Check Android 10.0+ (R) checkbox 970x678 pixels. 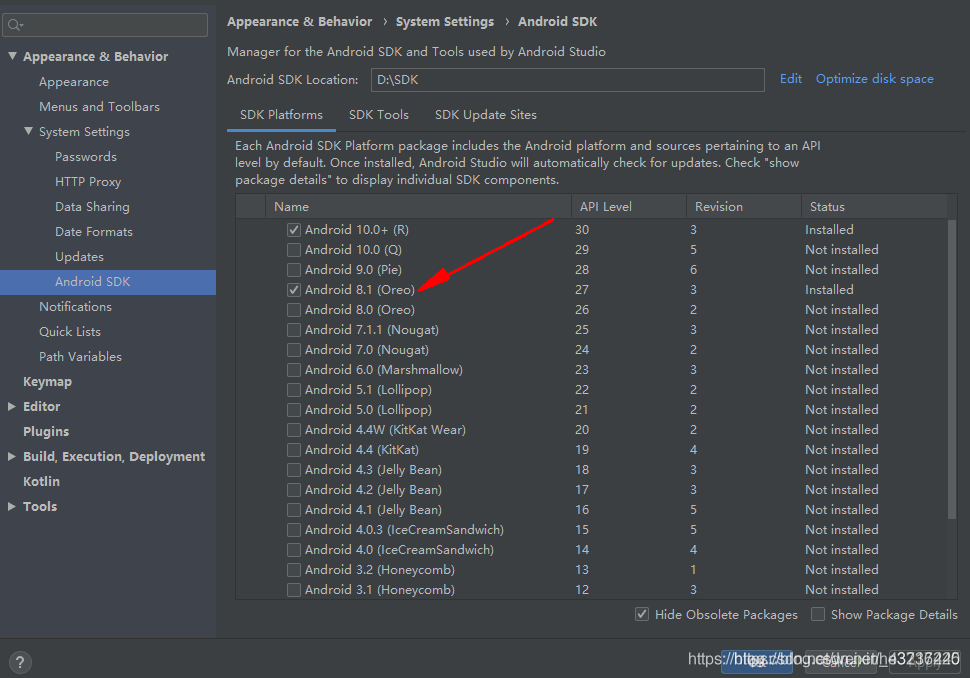point(294,230)
